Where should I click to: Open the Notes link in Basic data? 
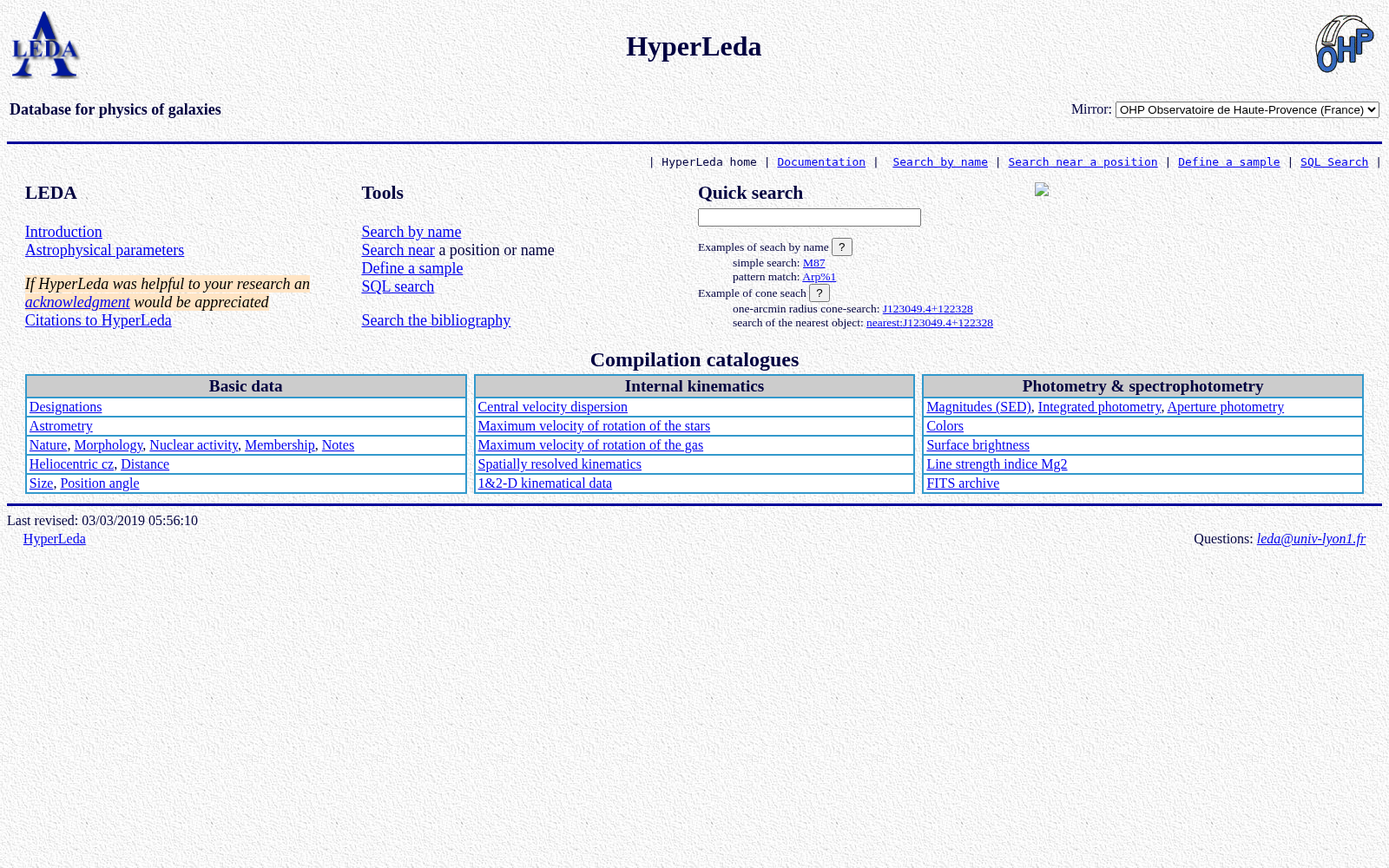coord(338,445)
